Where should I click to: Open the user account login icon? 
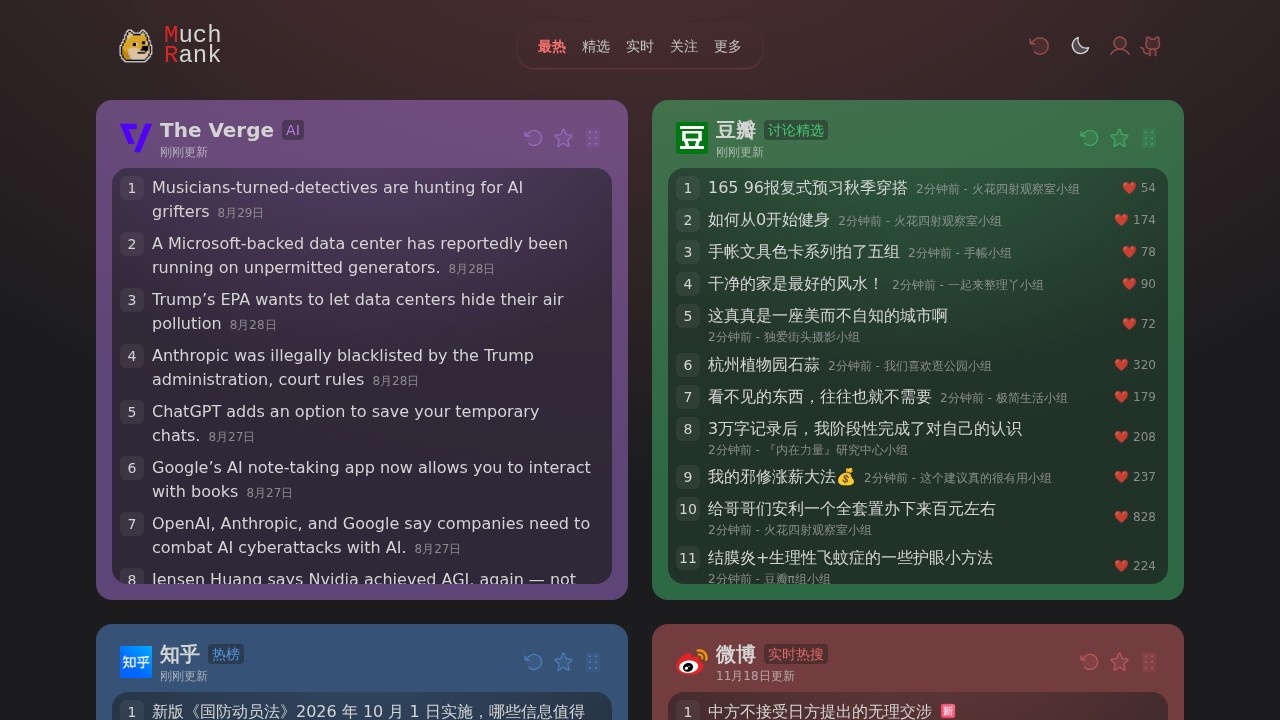1120,46
